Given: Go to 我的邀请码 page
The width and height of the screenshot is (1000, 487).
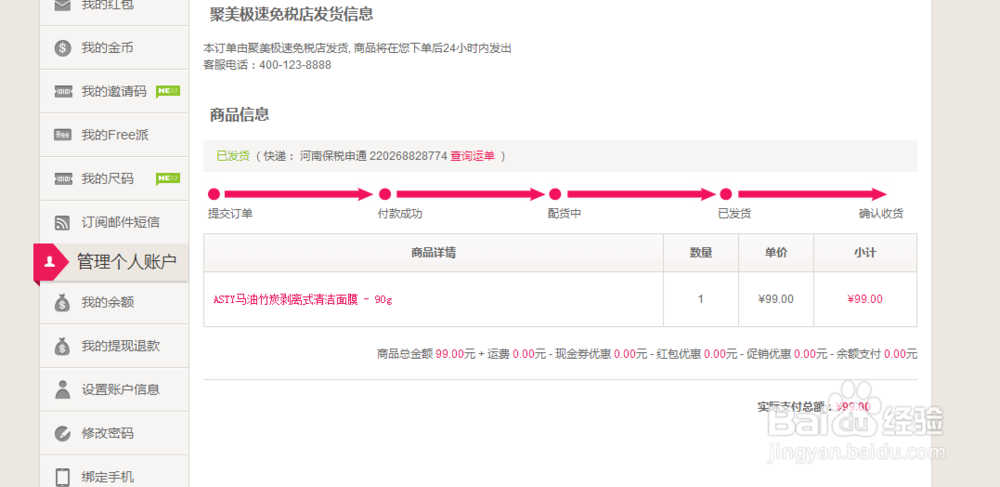Looking at the screenshot, I should click(114, 92).
